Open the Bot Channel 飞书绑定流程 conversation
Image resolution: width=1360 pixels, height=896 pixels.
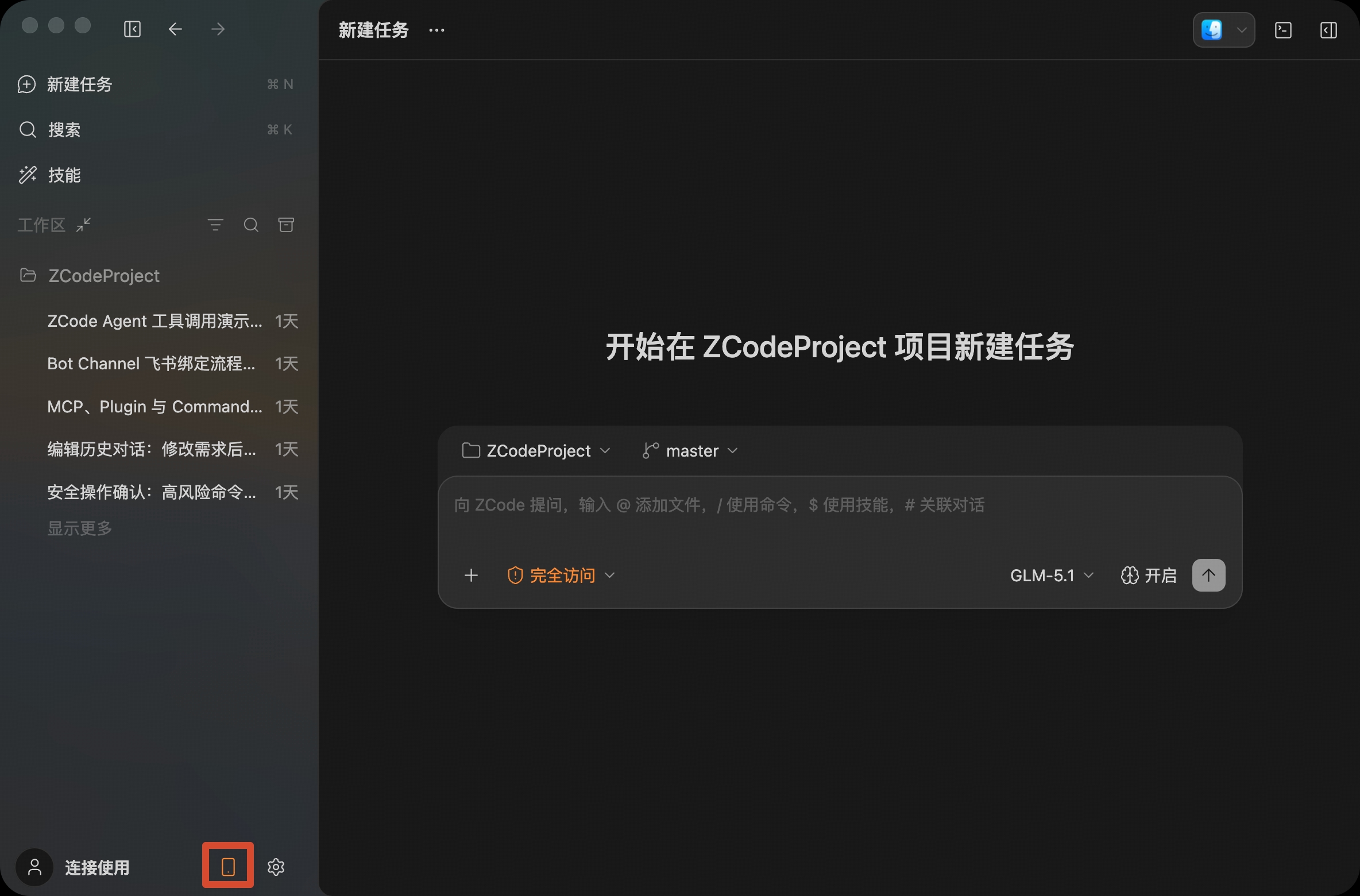tap(172, 364)
